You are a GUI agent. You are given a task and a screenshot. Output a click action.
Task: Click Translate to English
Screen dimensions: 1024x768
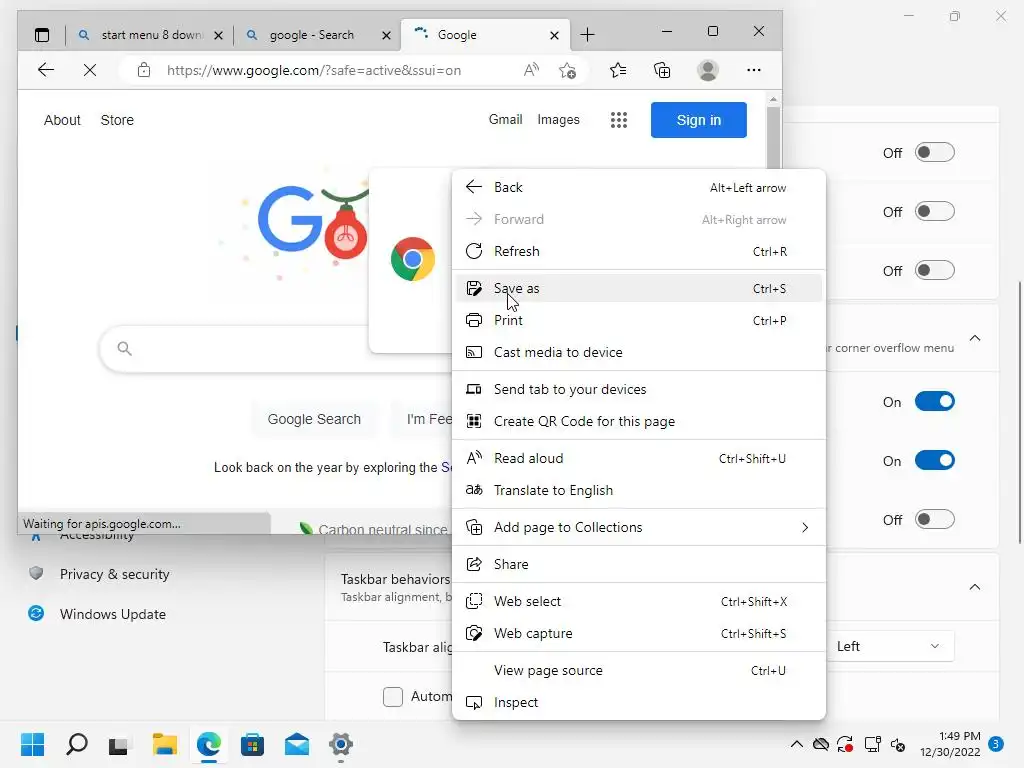point(639,490)
